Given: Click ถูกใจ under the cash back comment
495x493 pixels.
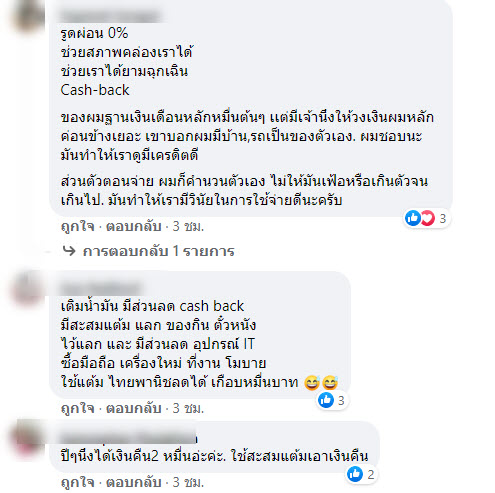Looking at the screenshot, I should tap(78, 408).
